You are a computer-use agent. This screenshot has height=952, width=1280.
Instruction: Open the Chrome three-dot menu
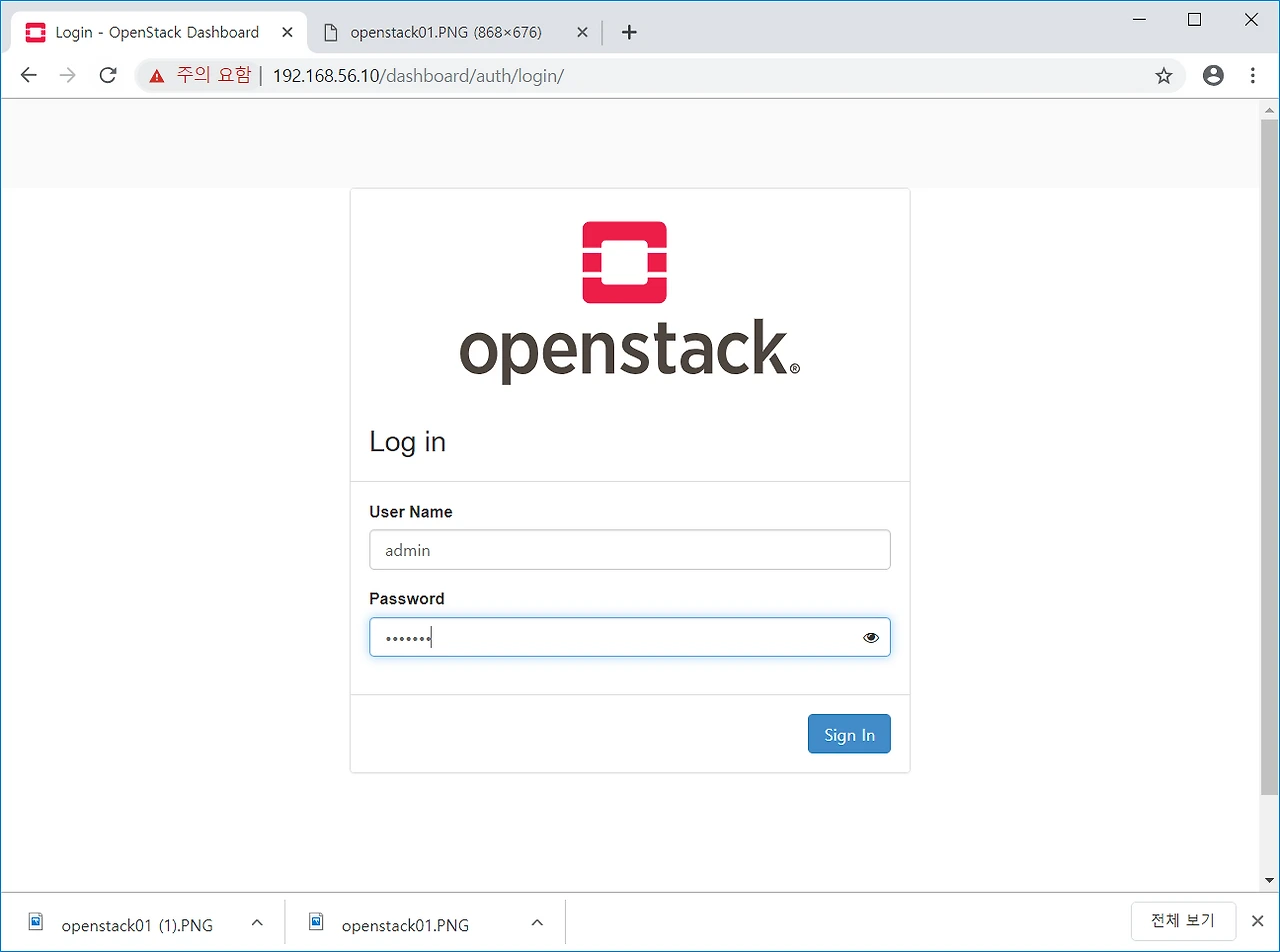[x=1253, y=75]
